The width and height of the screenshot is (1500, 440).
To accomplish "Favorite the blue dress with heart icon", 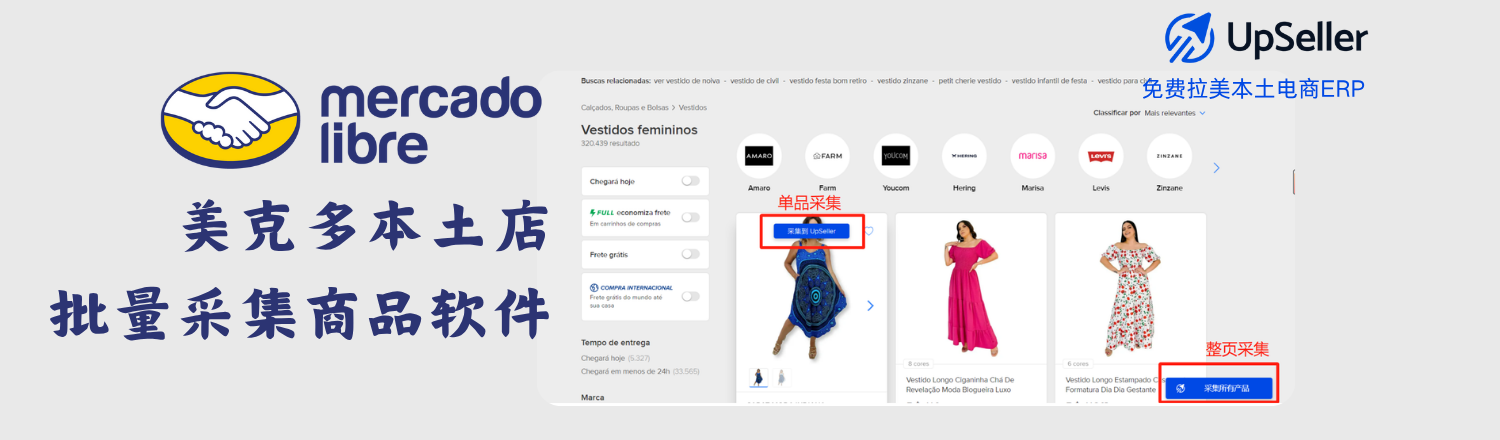I will tap(868, 231).
